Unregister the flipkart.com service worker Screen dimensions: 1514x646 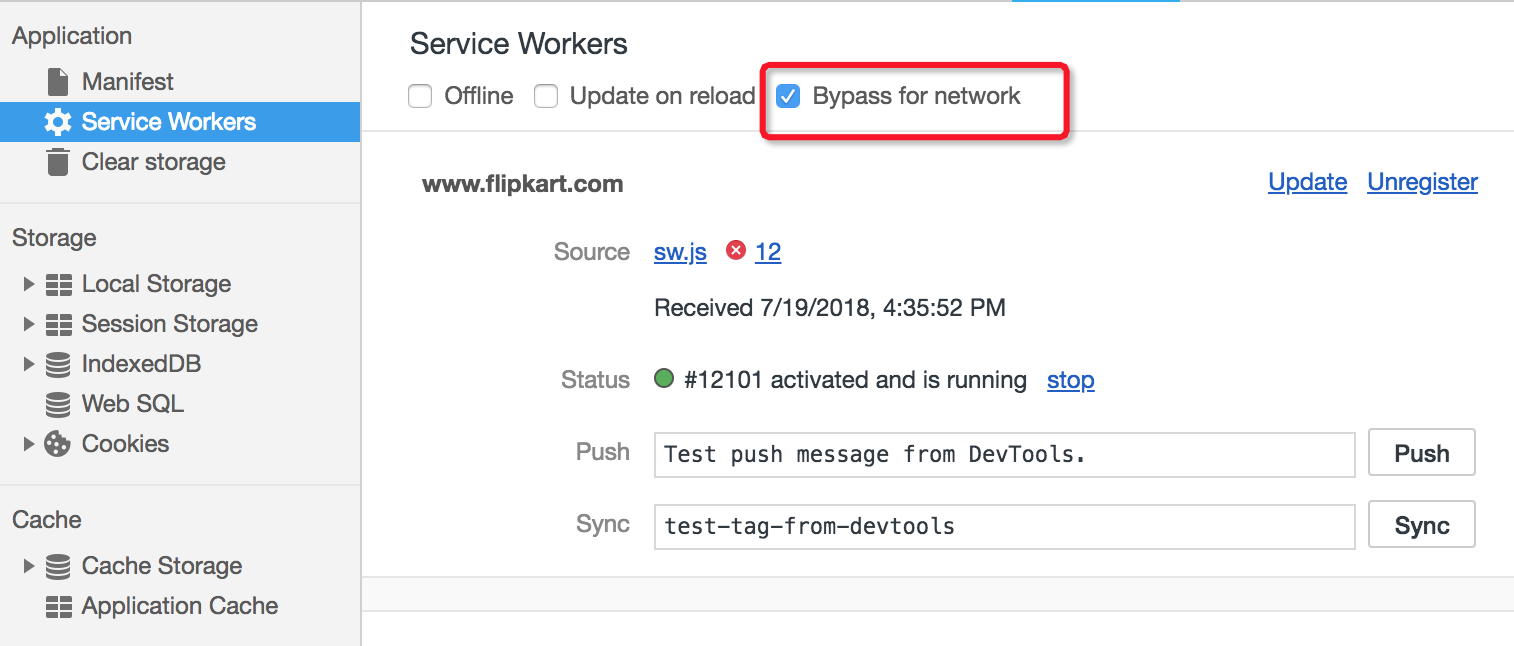tap(1421, 182)
